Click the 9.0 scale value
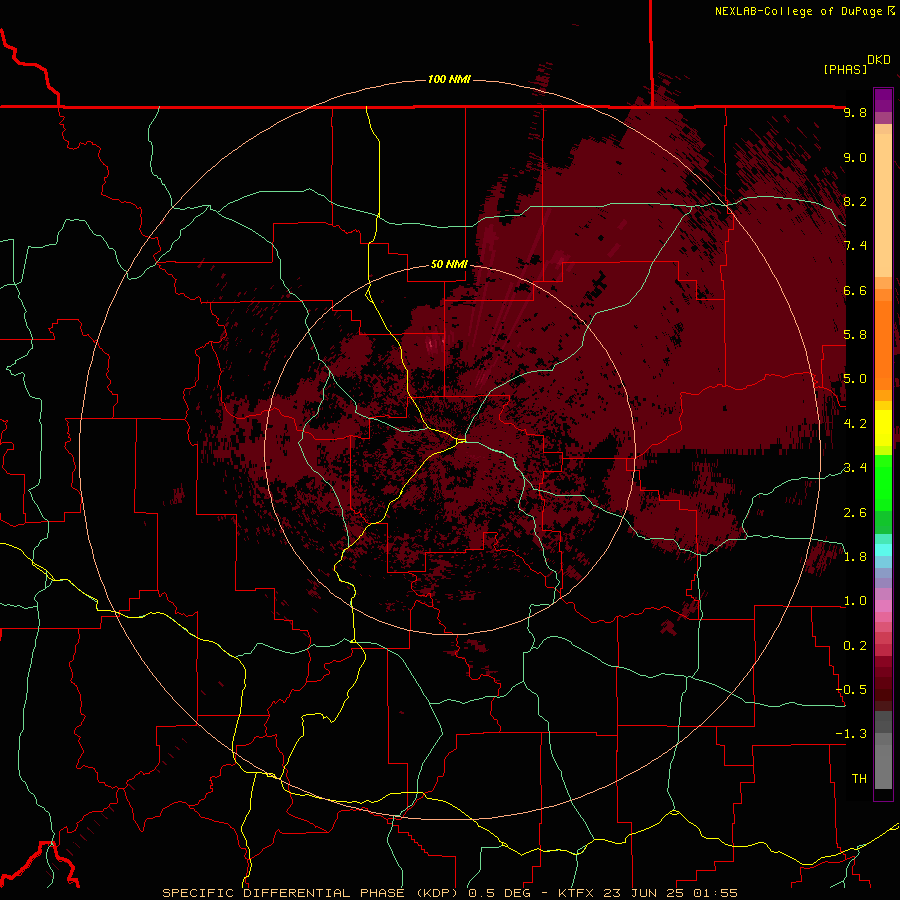The image size is (900, 900). [855, 158]
